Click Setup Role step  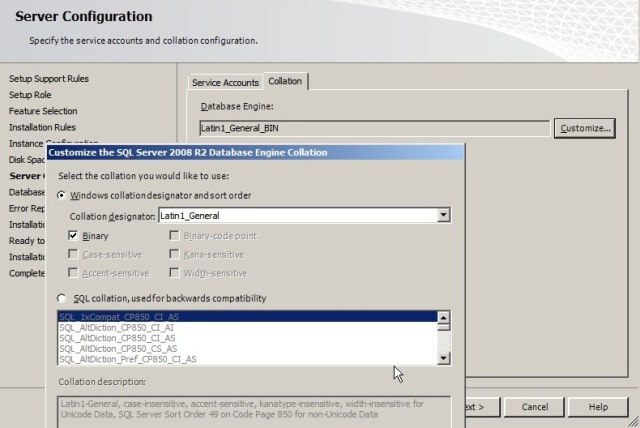(x=30, y=95)
